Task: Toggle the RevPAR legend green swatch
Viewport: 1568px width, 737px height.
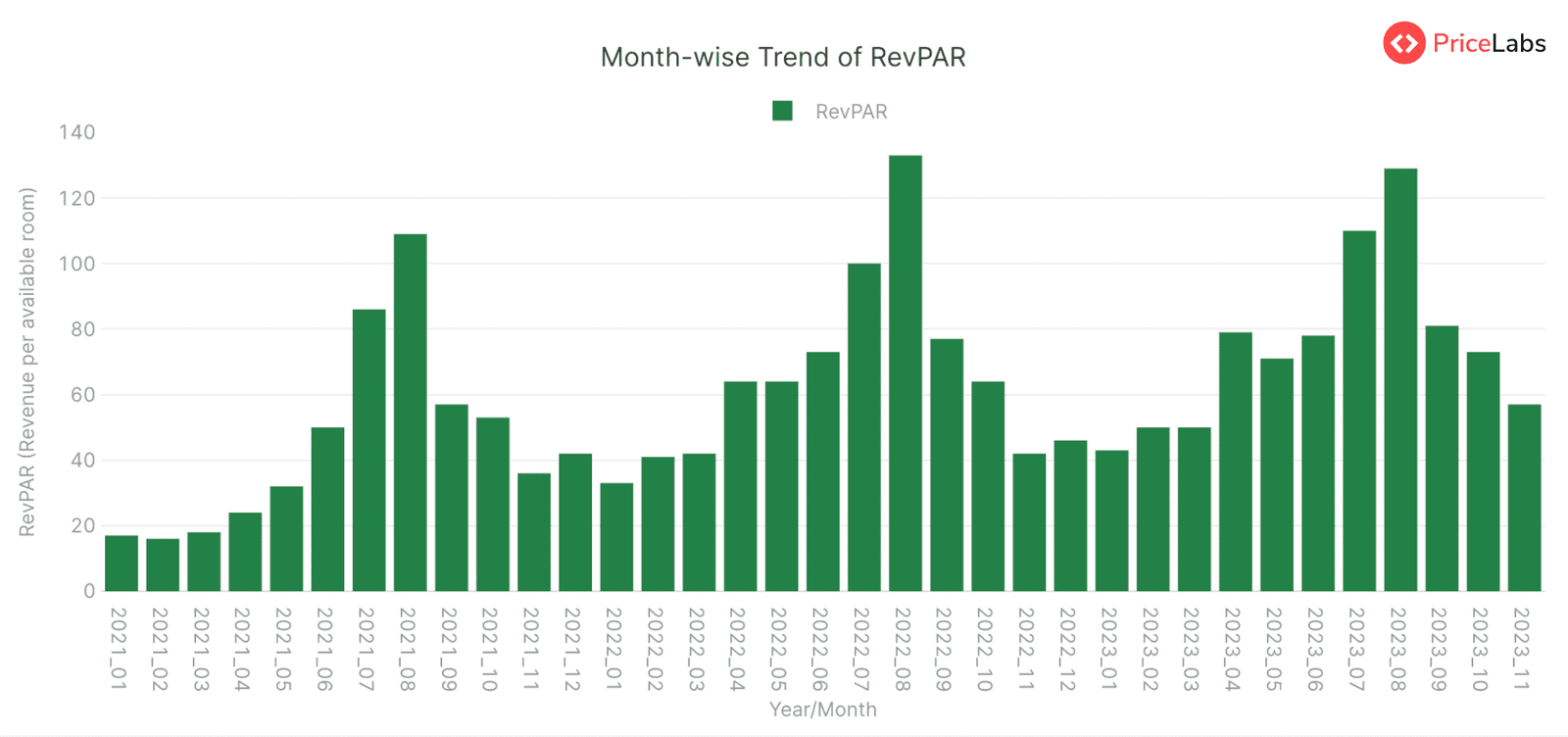Action: tap(782, 111)
